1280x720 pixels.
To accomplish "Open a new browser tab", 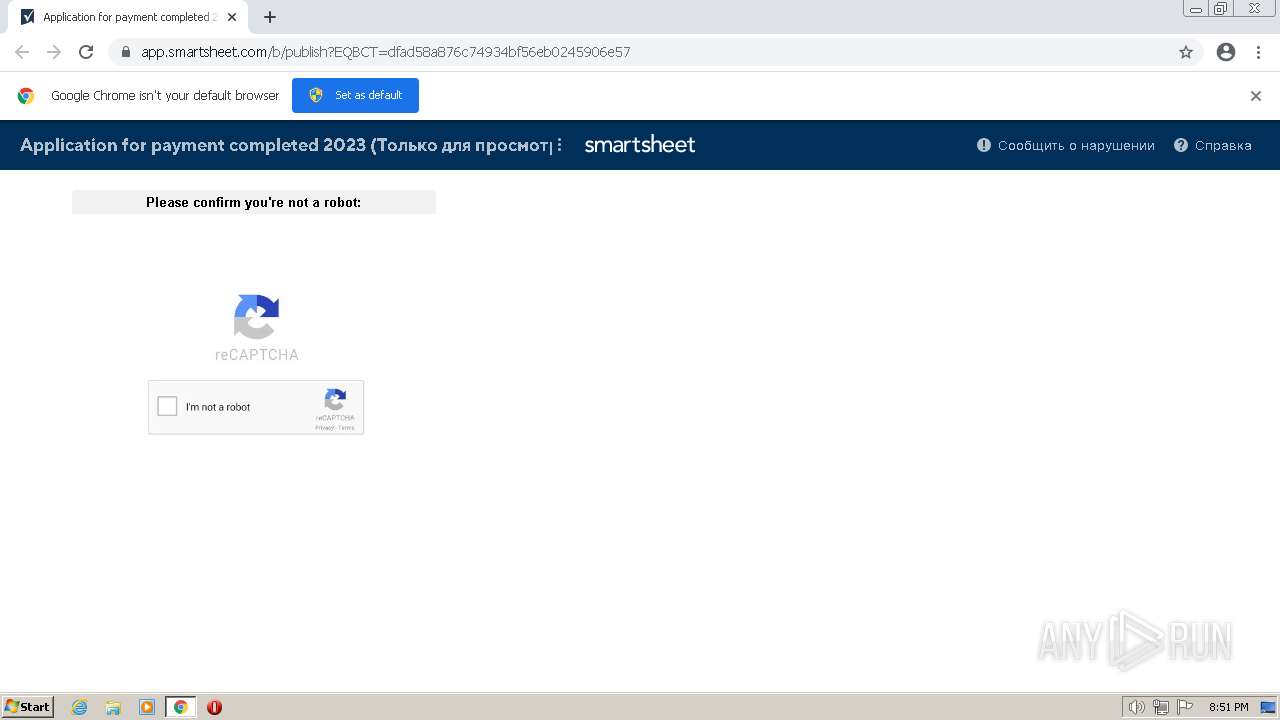I will (269, 17).
